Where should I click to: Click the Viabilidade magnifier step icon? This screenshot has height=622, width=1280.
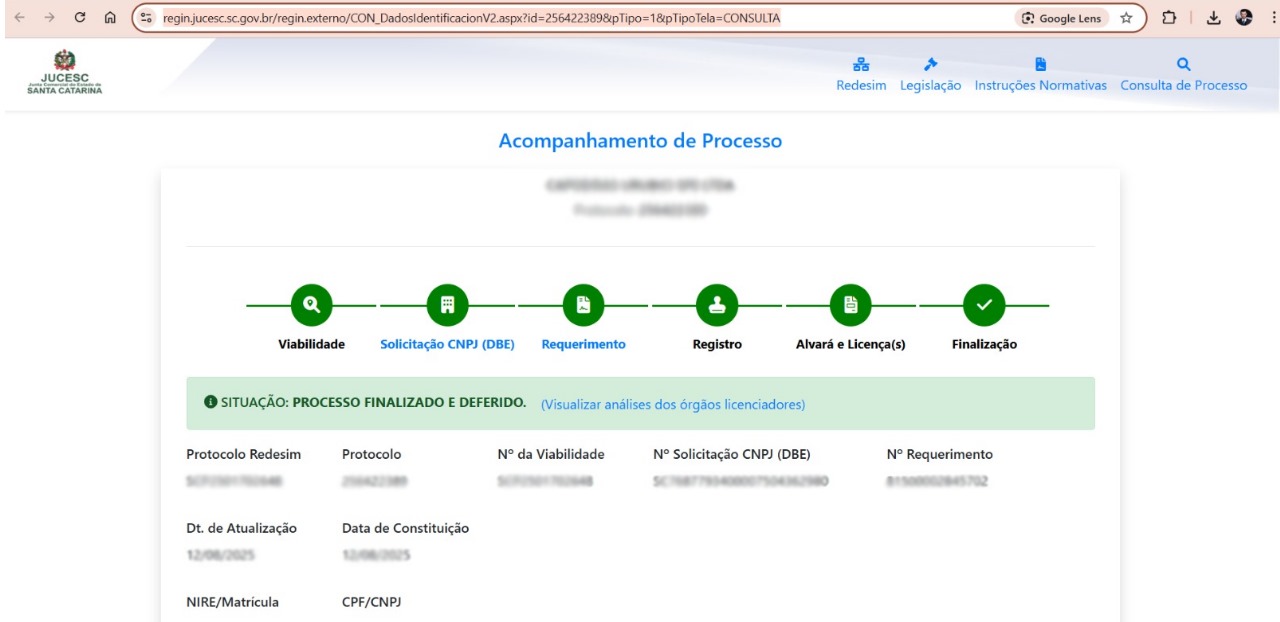coord(311,305)
